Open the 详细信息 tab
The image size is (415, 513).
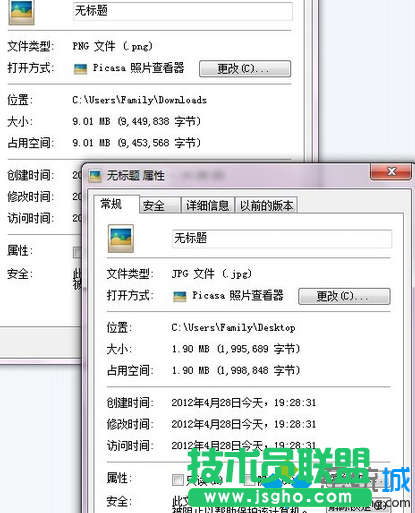pyautogui.click(x=207, y=205)
